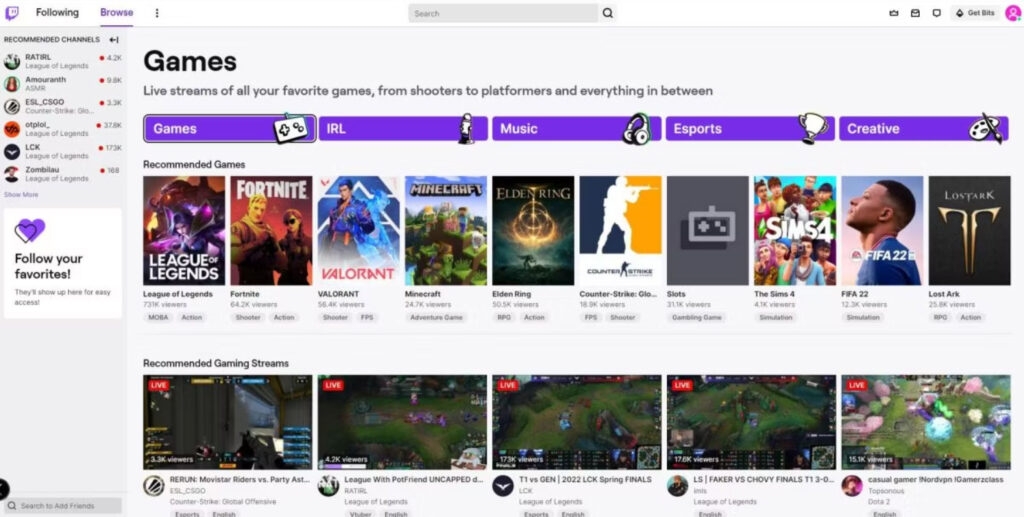Image resolution: width=1024 pixels, height=517 pixels.
Task: Click the search magnifier button
Action: click(607, 13)
